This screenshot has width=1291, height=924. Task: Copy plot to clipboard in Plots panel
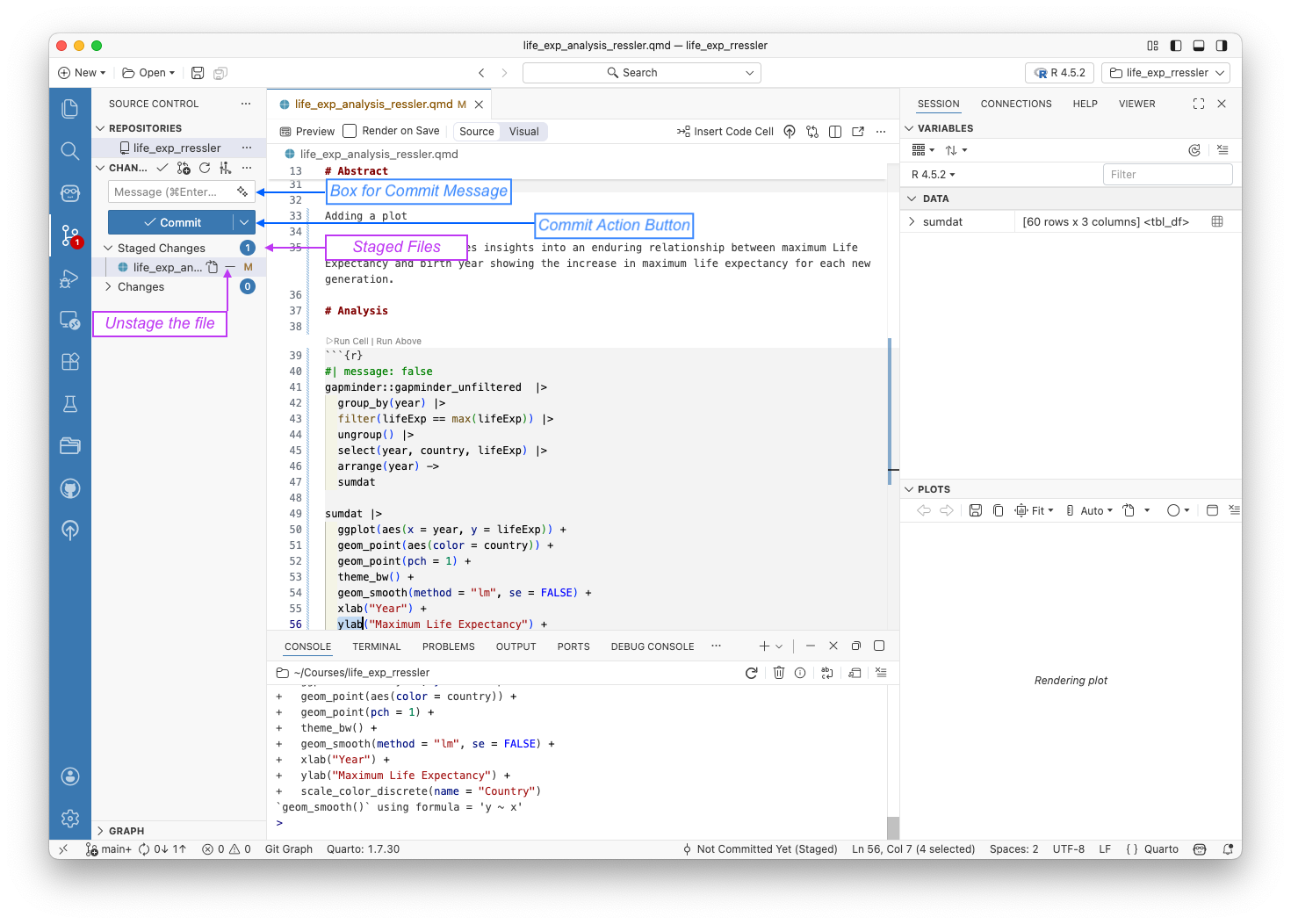(x=998, y=509)
